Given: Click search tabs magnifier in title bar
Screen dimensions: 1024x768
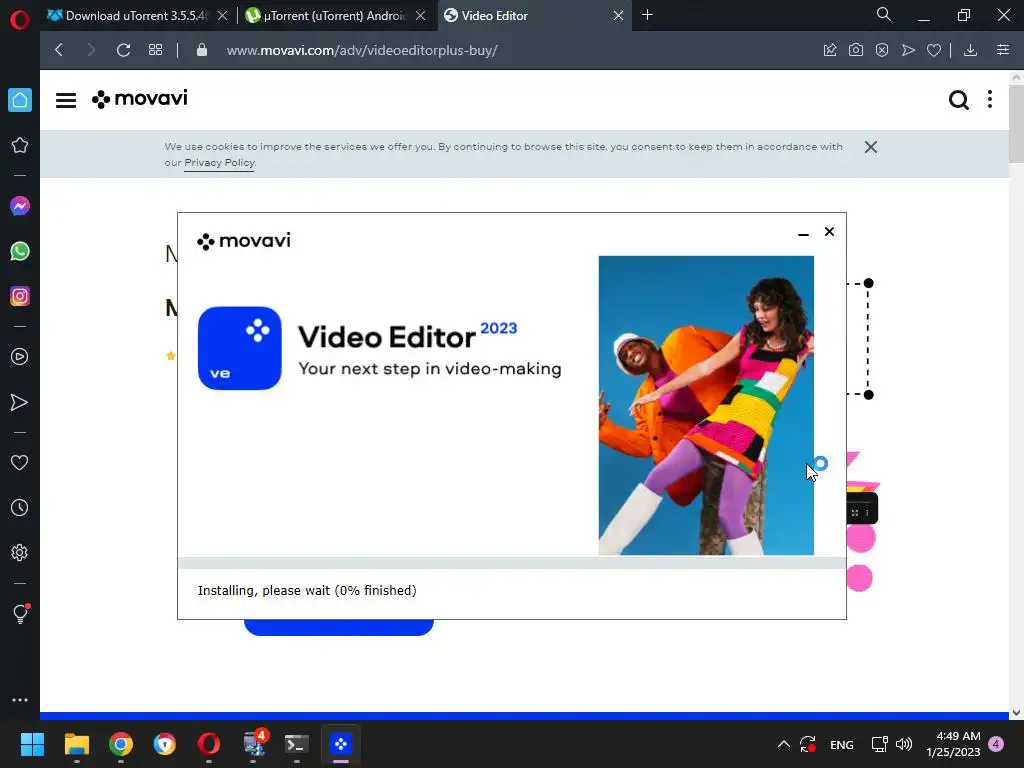Looking at the screenshot, I should click(884, 14).
